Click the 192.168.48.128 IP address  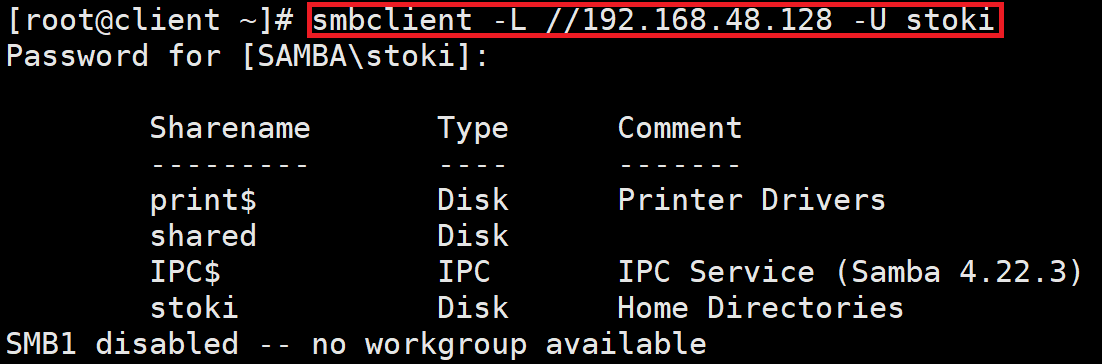[x=708, y=21]
